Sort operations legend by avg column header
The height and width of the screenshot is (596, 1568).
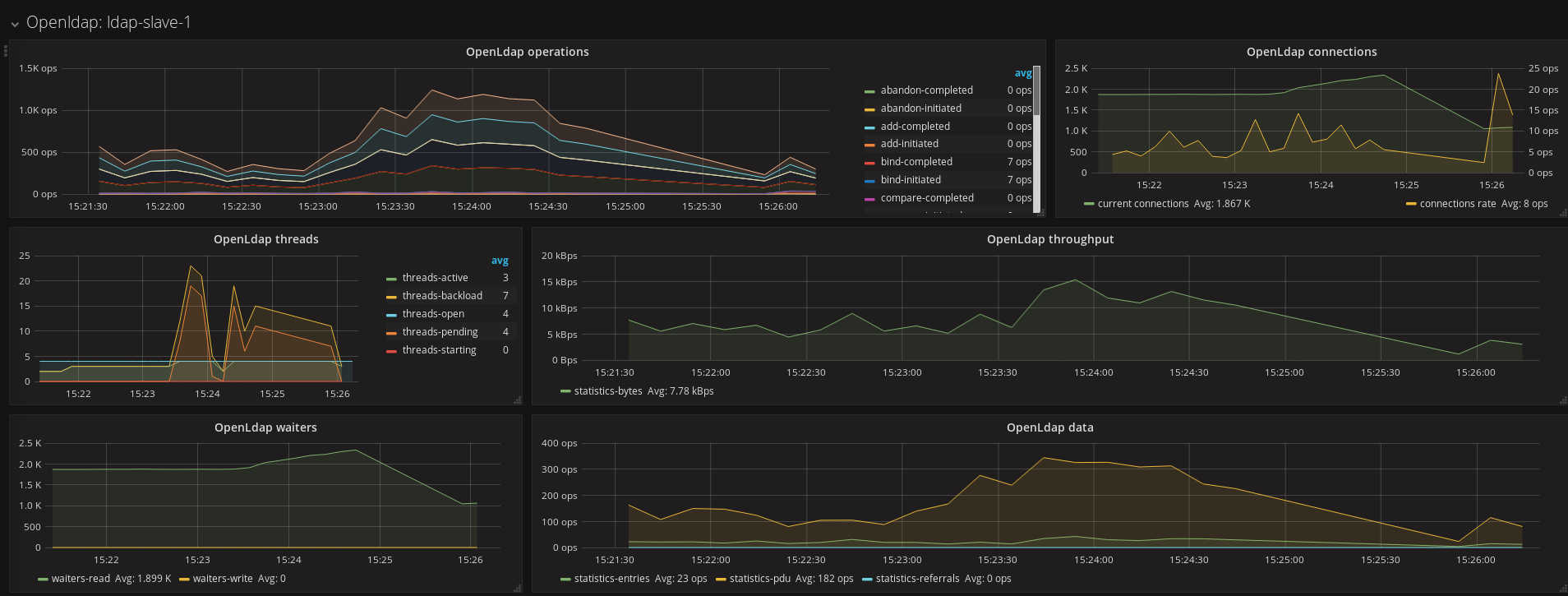click(x=1022, y=73)
